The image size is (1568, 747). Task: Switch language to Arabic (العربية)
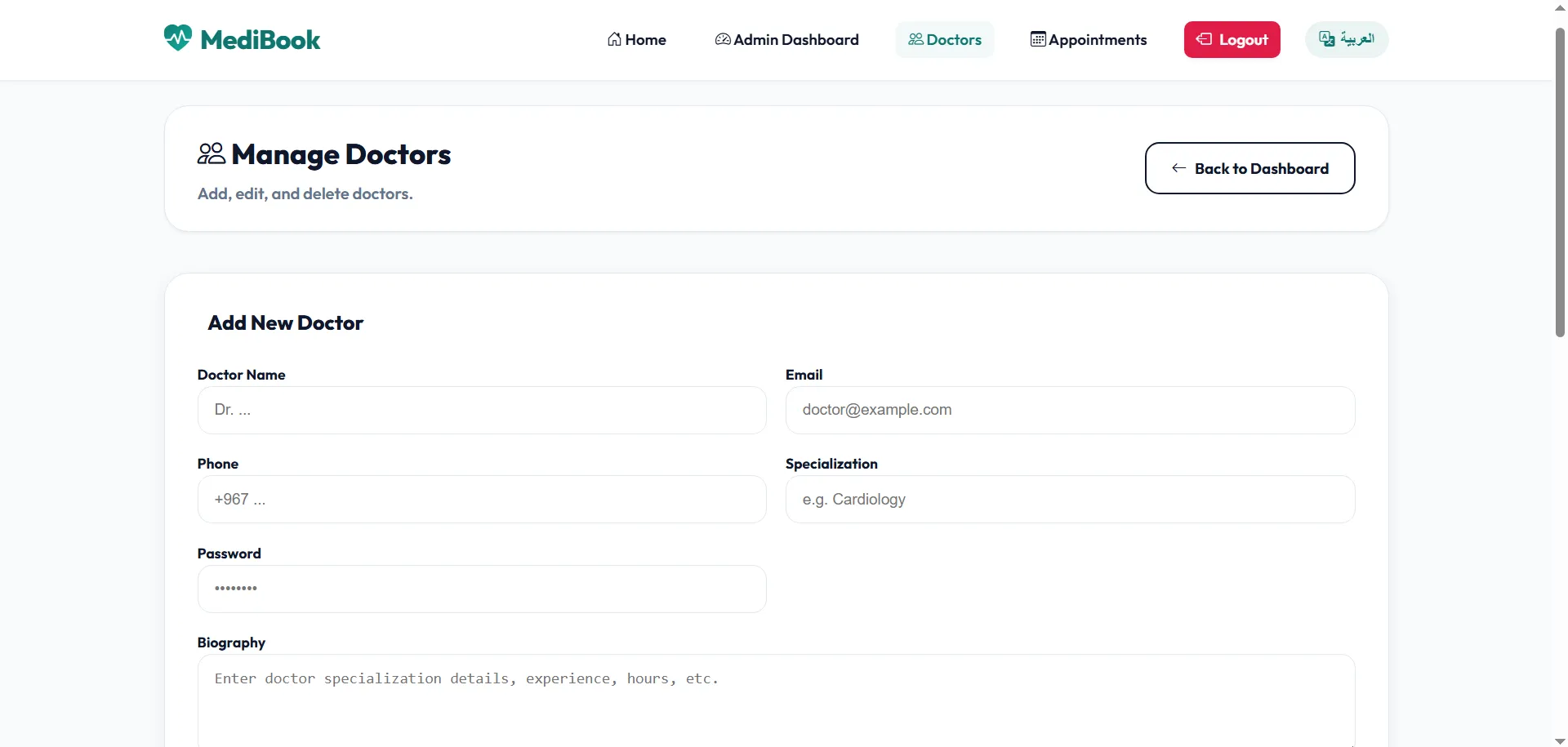click(x=1347, y=39)
